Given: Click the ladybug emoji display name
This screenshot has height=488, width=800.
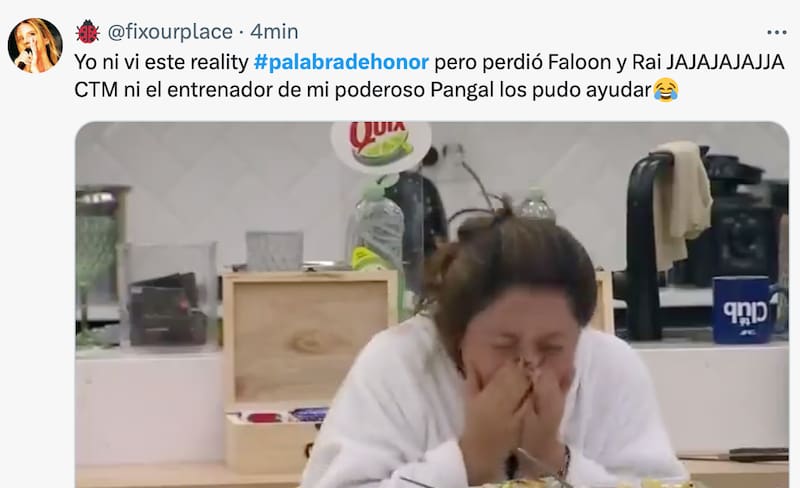Looking at the screenshot, I should pos(88,32).
